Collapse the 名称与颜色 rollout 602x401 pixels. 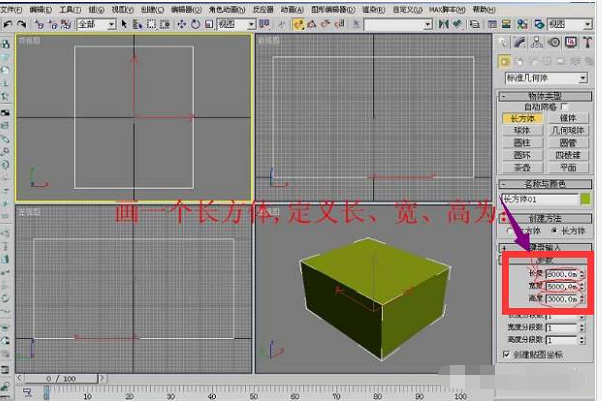(x=545, y=184)
